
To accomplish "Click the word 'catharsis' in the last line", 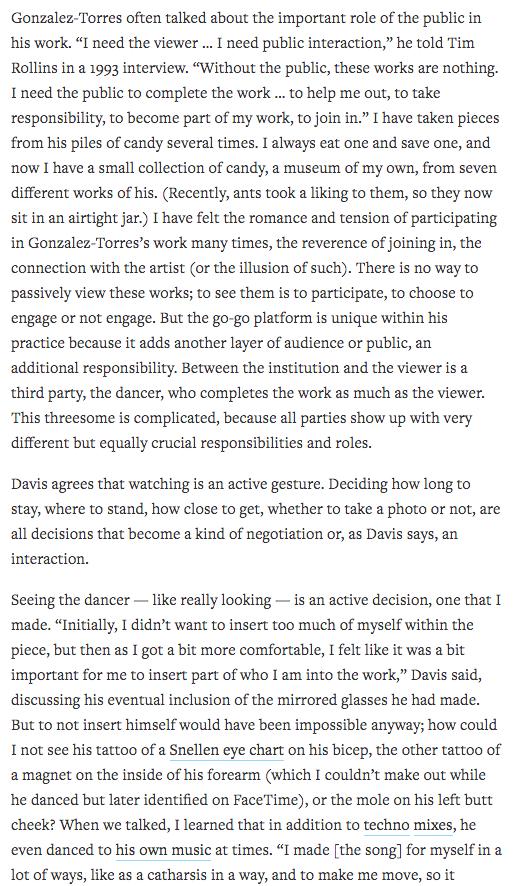I will pyautogui.click(x=189, y=875).
